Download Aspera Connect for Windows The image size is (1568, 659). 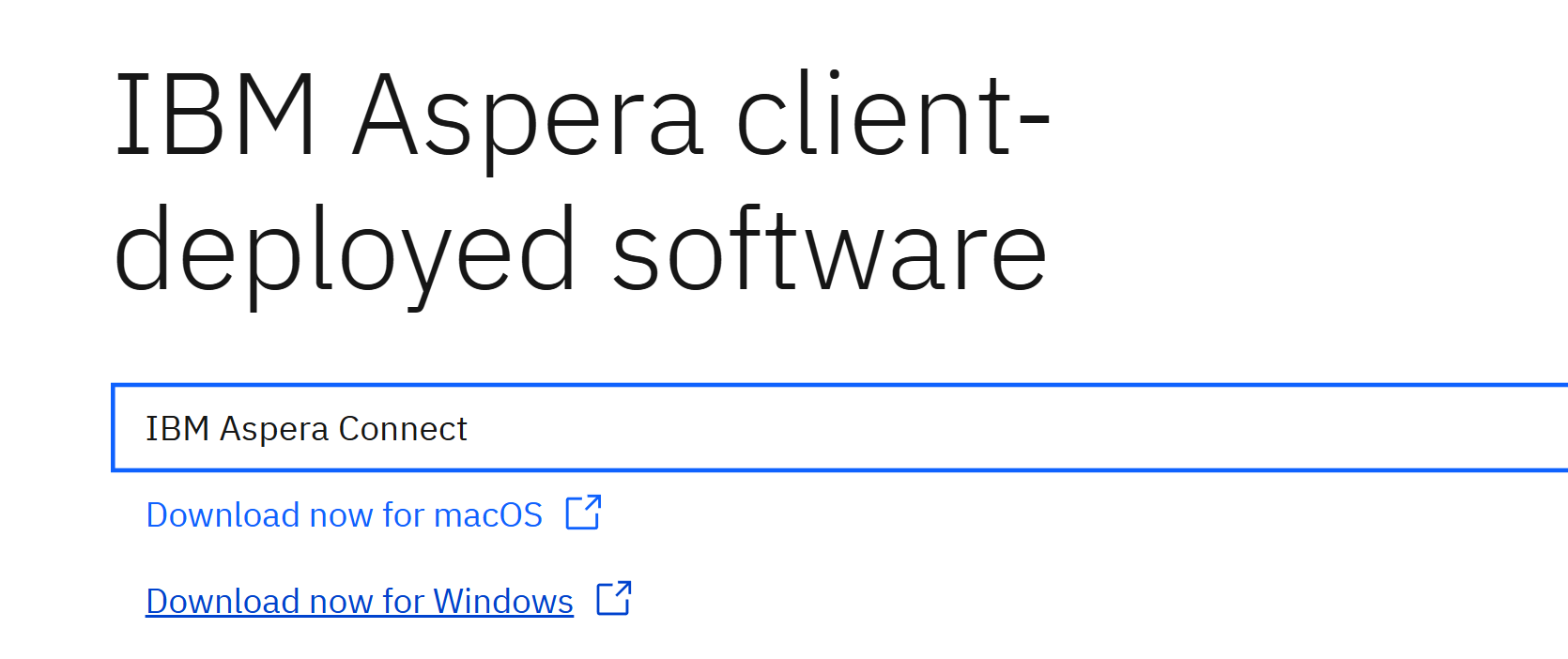tap(360, 602)
